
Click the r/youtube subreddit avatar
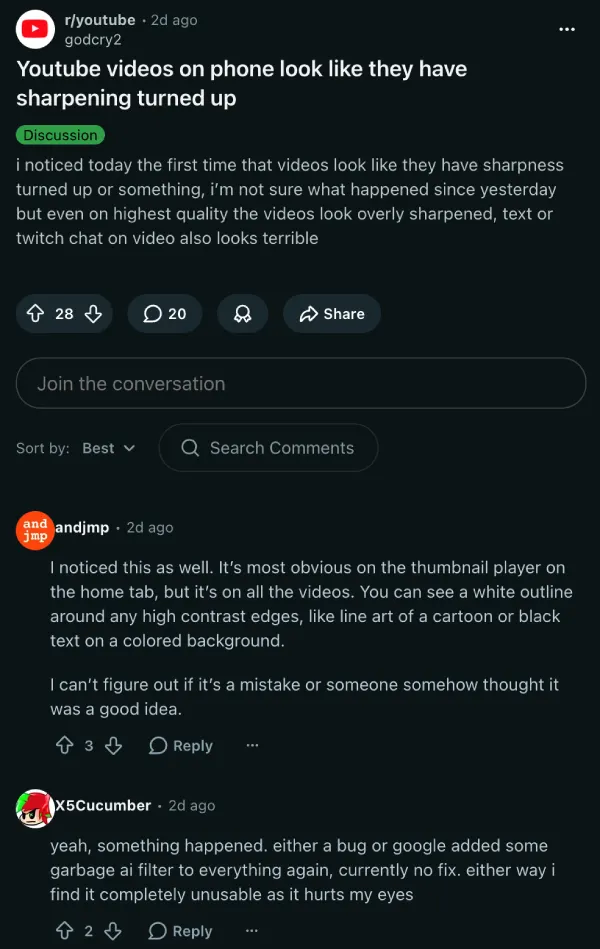pyautogui.click(x=35, y=30)
